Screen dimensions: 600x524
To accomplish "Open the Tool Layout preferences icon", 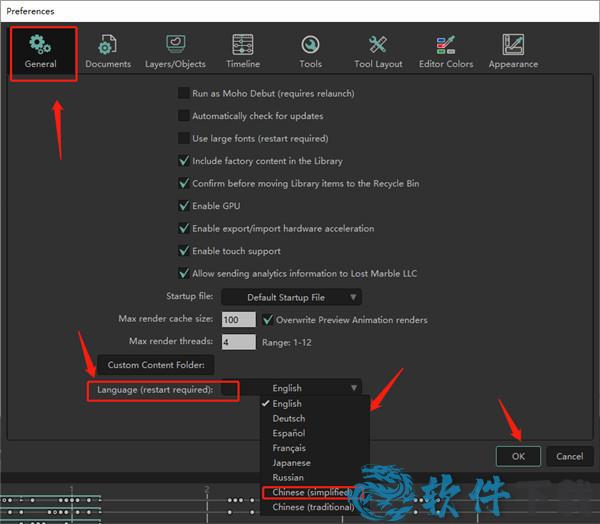I will pos(378,44).
